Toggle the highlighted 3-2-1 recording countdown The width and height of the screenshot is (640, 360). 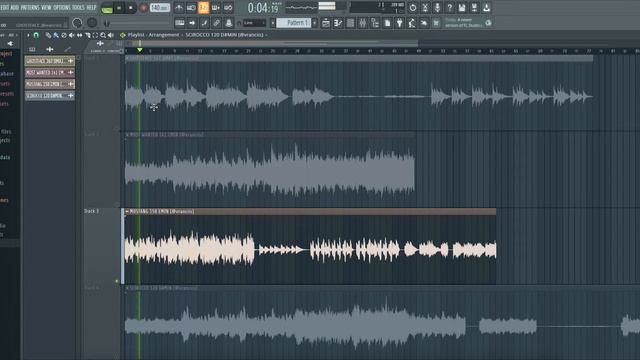pyautogui.click(x=203, y=7)
